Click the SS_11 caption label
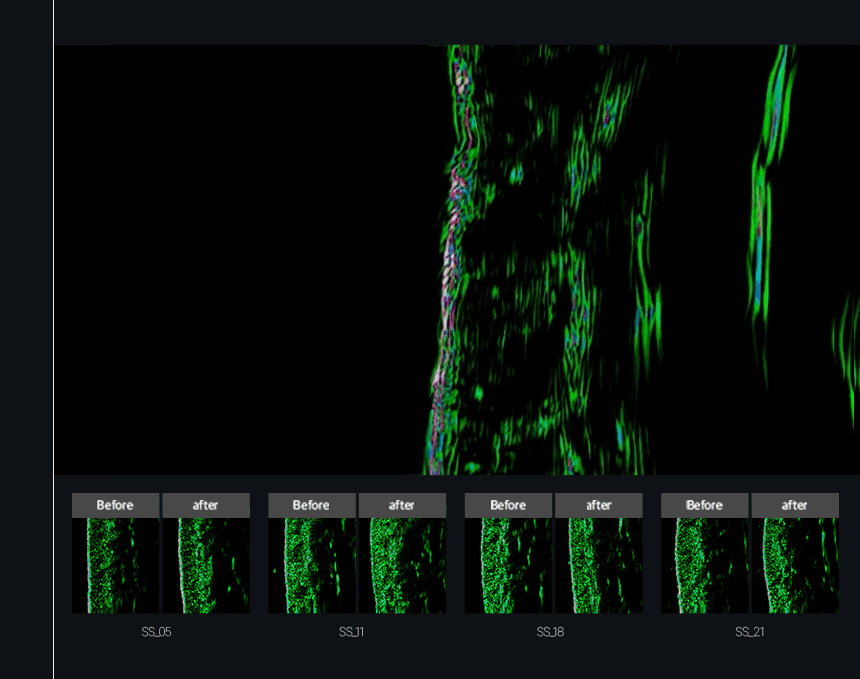 352,632
